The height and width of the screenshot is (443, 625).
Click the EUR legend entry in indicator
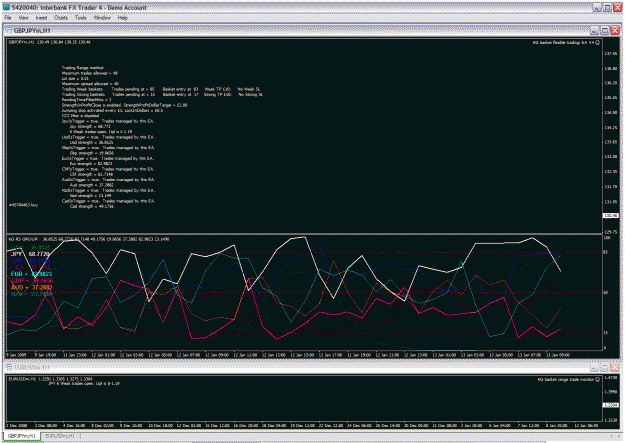point(31,274)
